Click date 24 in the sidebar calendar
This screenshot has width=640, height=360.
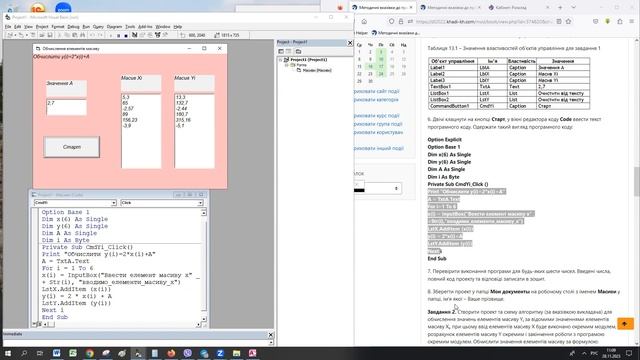pos(381,74)
